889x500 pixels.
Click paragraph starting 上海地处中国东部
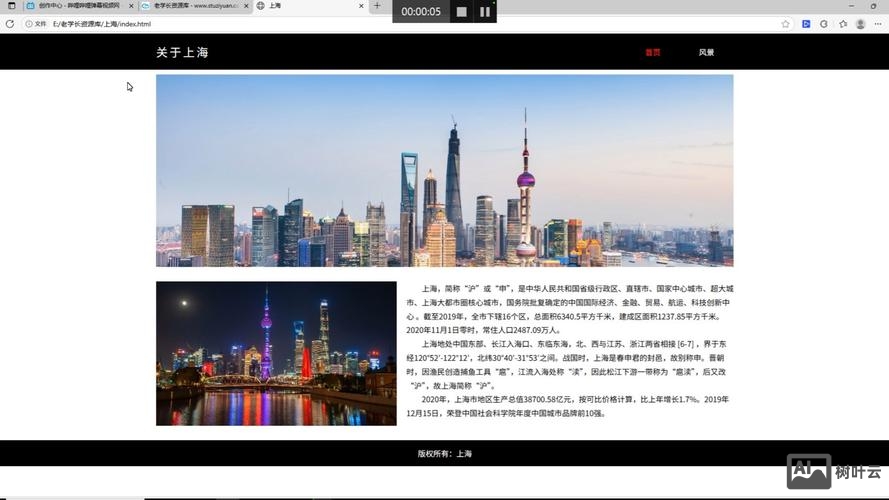567,365
